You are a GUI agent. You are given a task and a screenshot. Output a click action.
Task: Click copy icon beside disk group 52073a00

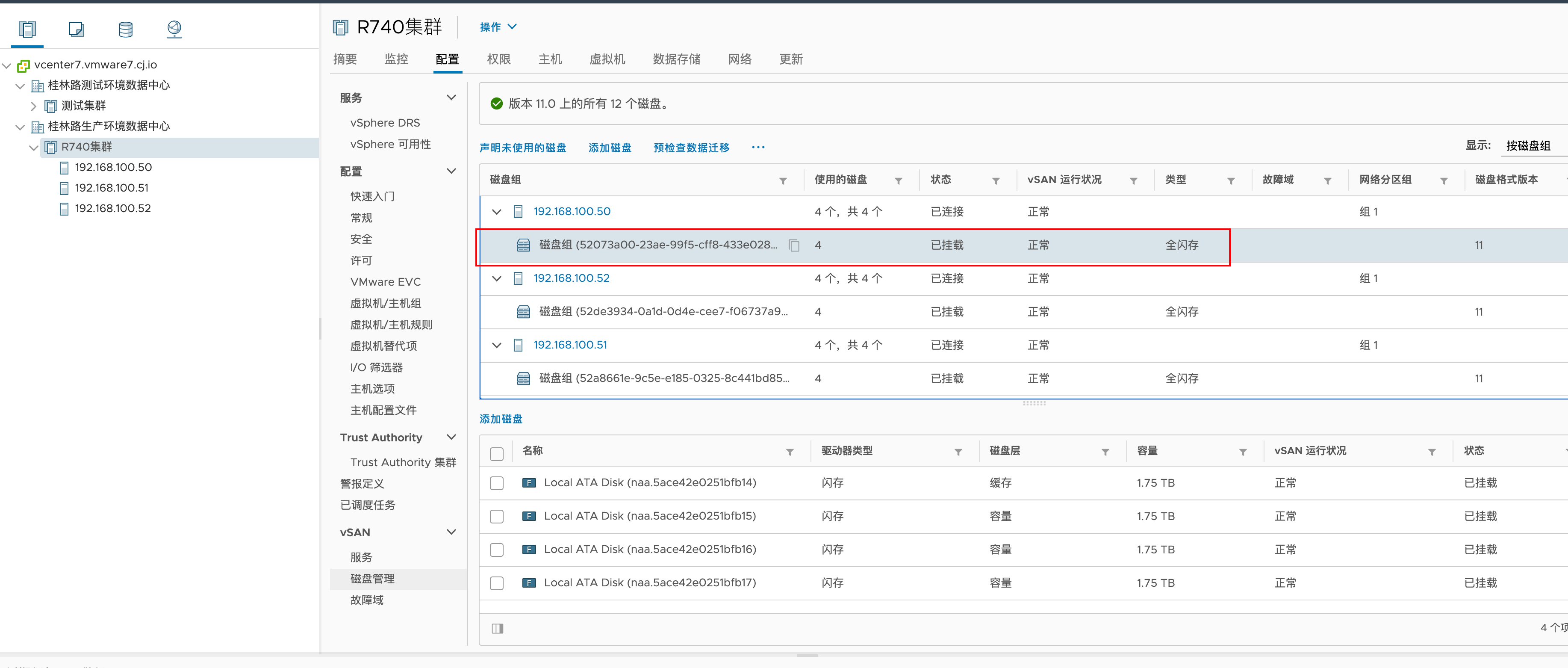794,245
